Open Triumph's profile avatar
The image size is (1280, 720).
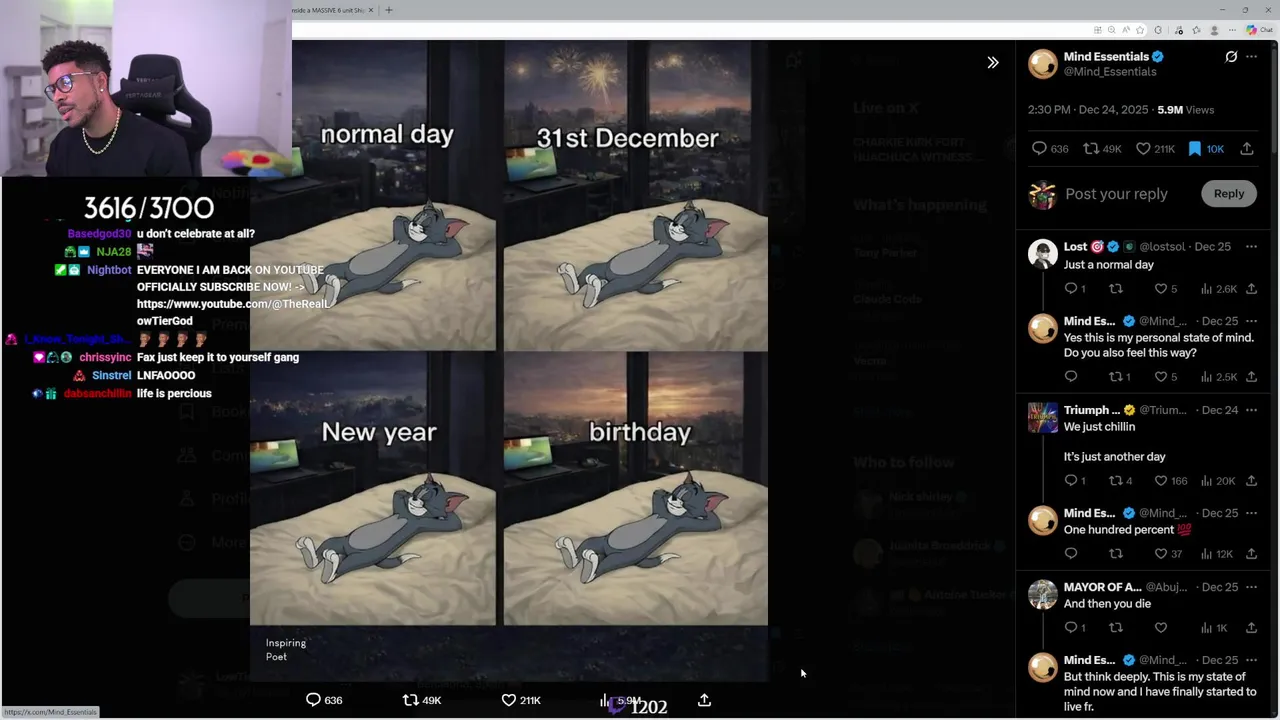pyautogui.click(x=1043, y=417)
